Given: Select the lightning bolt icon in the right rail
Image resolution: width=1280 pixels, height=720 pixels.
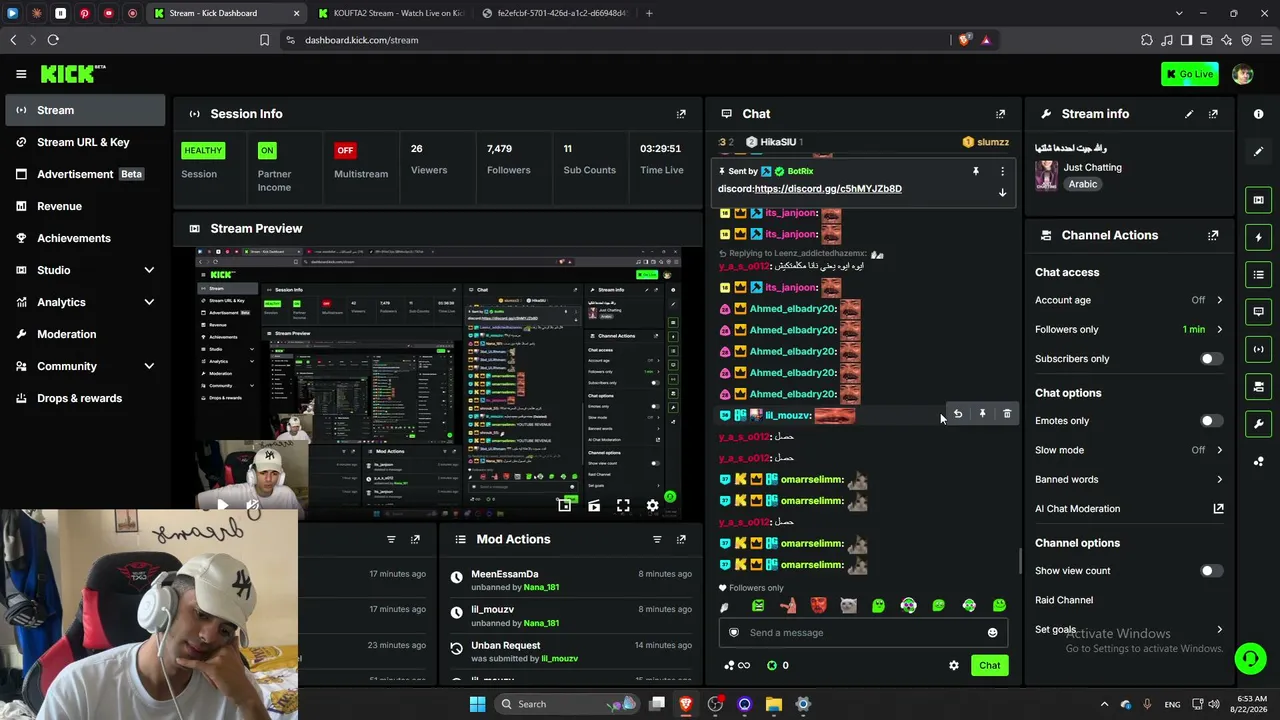Looking at the screenshot, I should (1258, 238).
